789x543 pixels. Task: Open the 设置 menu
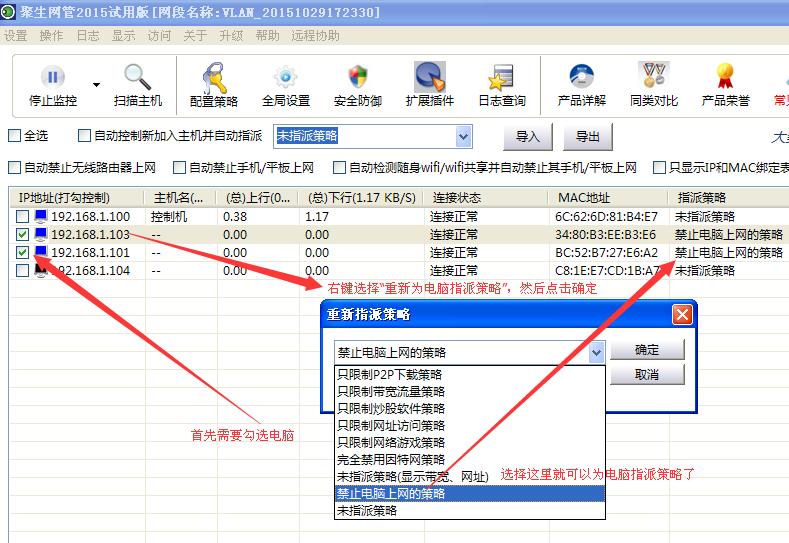point(15,35)
